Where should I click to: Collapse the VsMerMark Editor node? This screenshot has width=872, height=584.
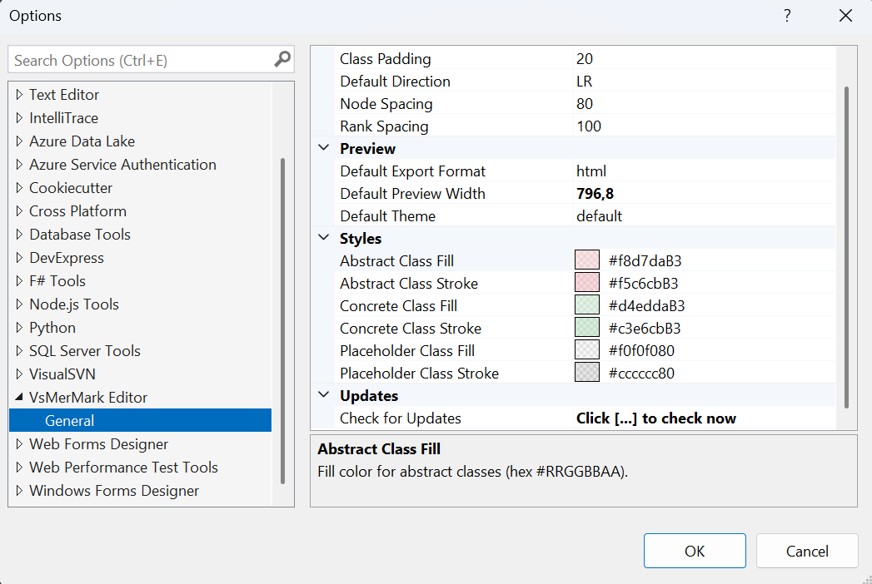(x=19, y=398)
